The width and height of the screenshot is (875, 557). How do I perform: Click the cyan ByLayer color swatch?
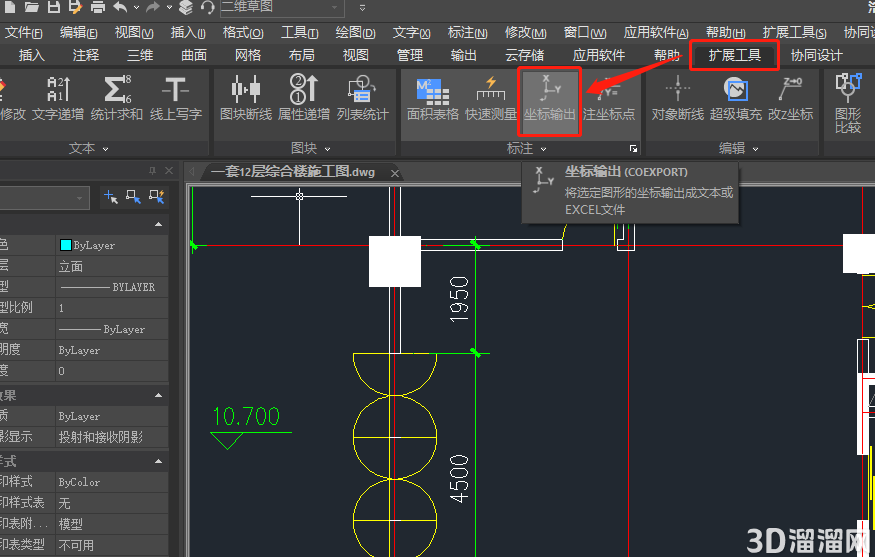(66, 245)
